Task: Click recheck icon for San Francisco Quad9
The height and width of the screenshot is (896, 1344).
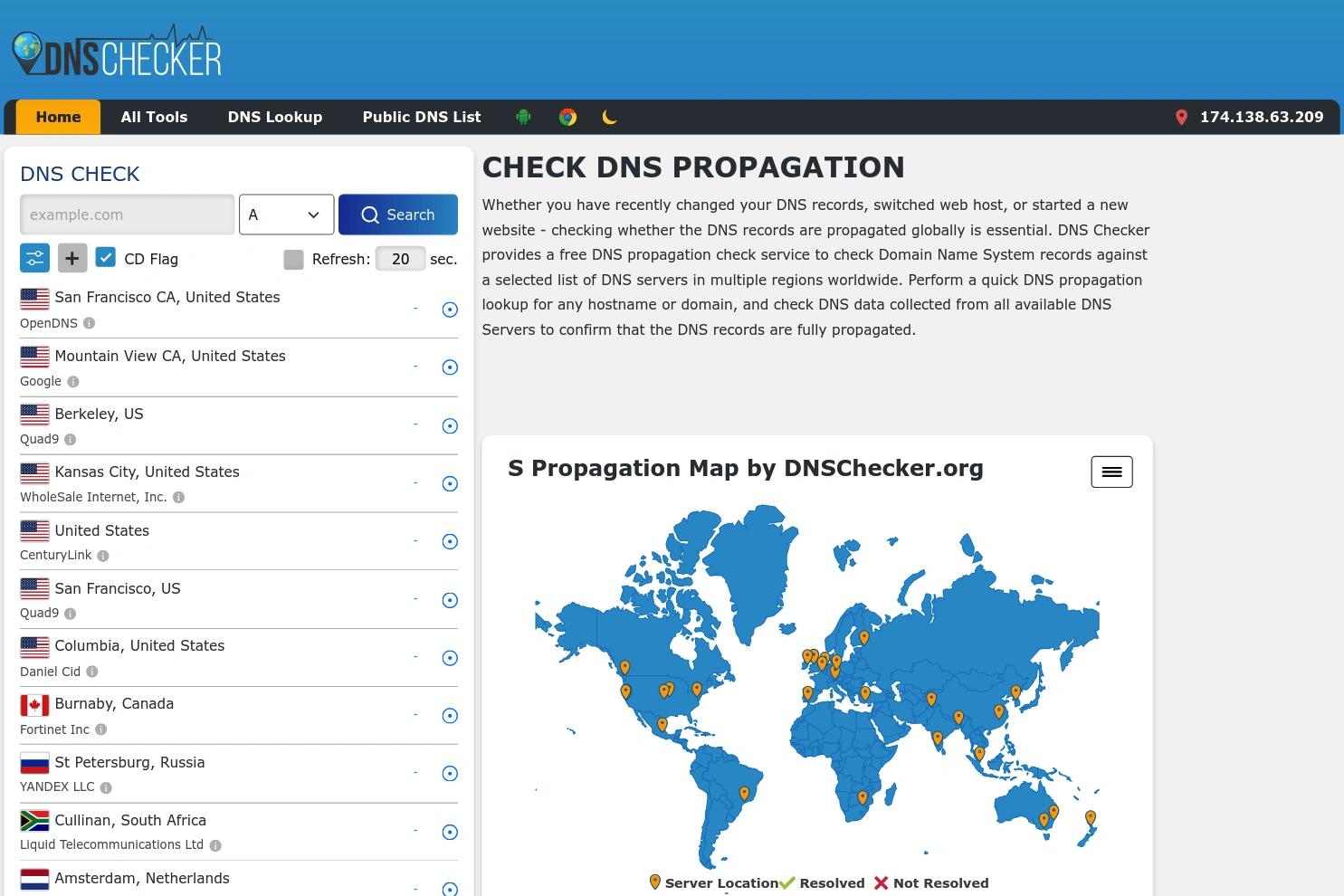Action: [x=450, y=600]
